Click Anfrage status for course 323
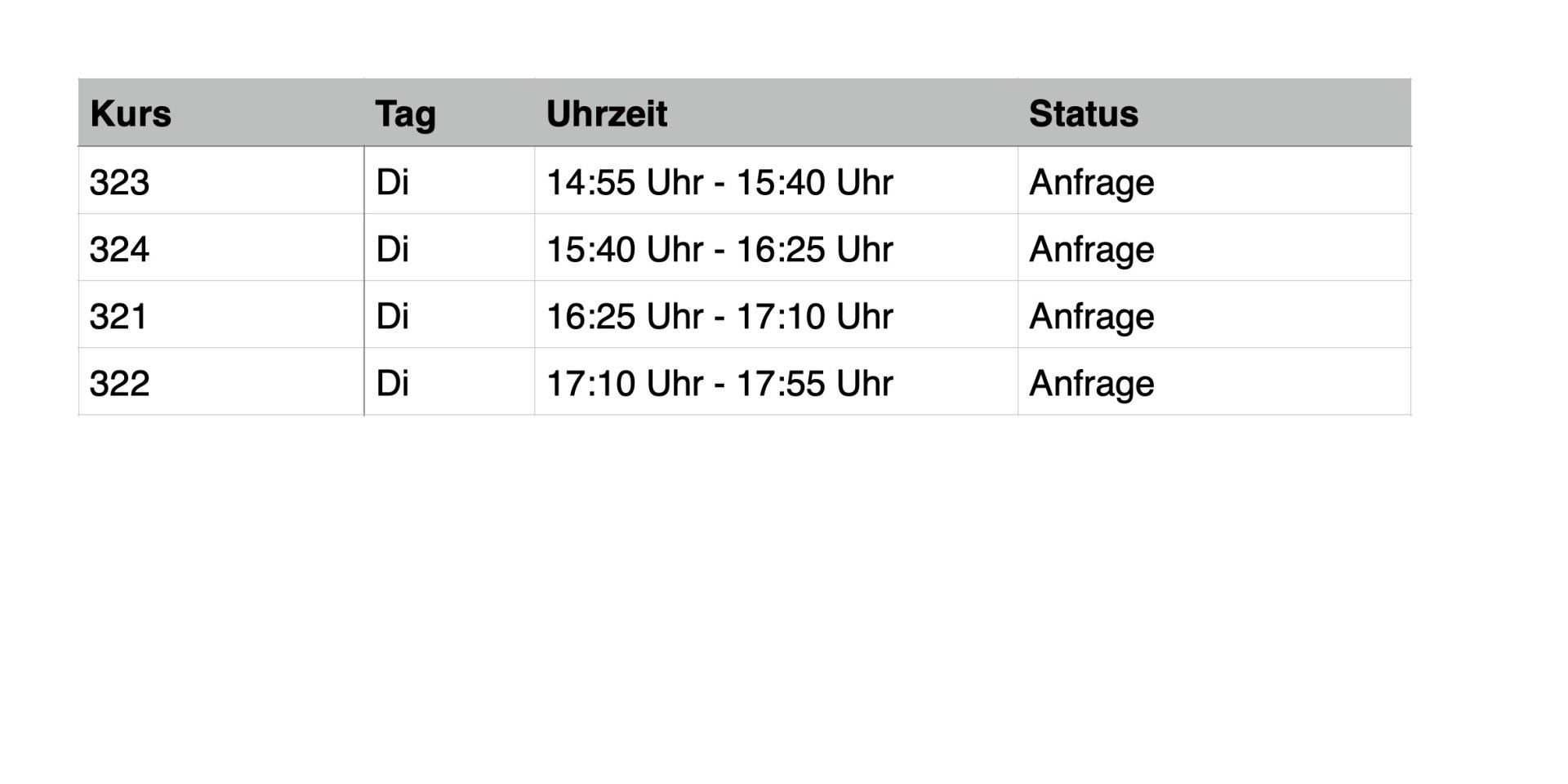Image resolution: width=1568 pixels, height=784 pixels. tap(1091, 182)
